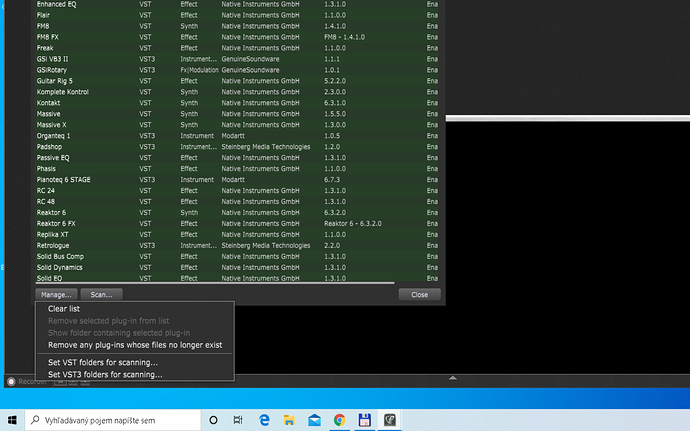
Task: Select the Kontakt plug-in row
Action: 238,103
